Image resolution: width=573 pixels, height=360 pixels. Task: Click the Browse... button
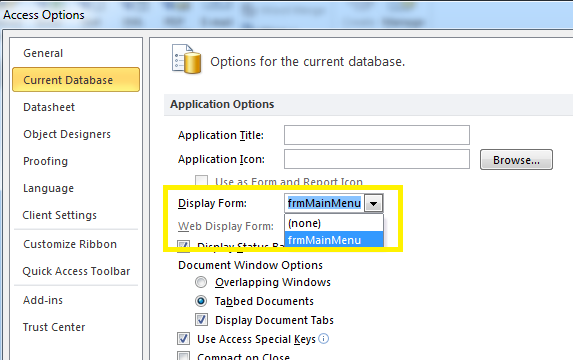[x=516, y=160]
